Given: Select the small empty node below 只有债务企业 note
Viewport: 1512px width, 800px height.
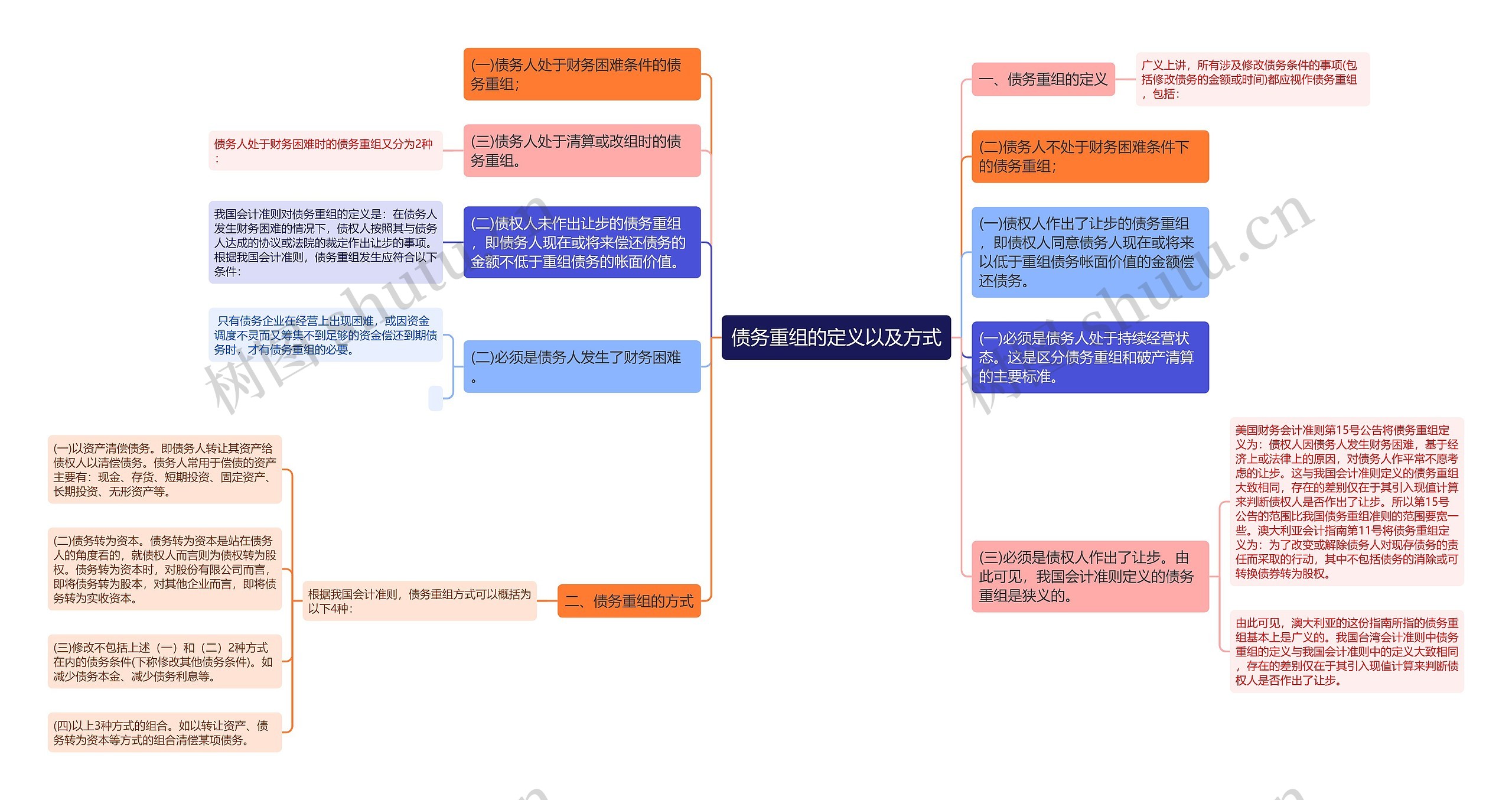Looking at the screenshot, I should [436, 398].
